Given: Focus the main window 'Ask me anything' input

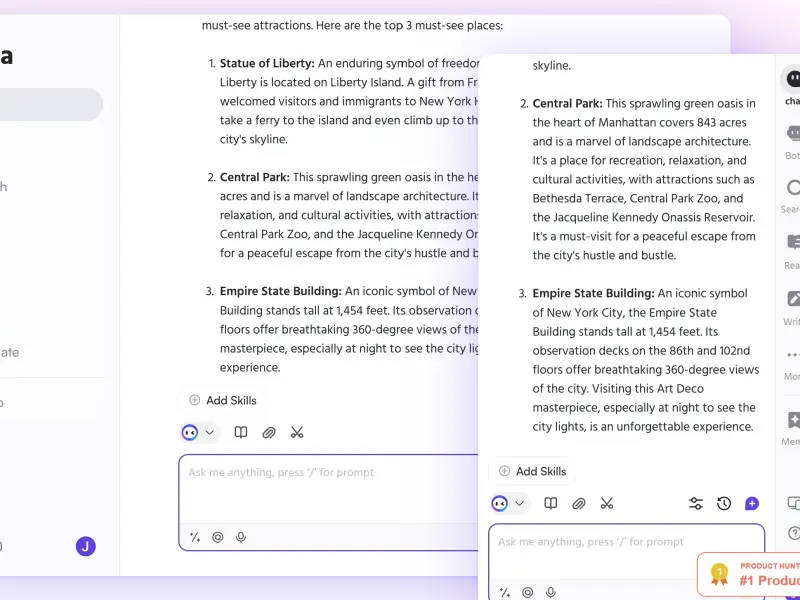Looking at the screenshot, I should coord(329,488).
